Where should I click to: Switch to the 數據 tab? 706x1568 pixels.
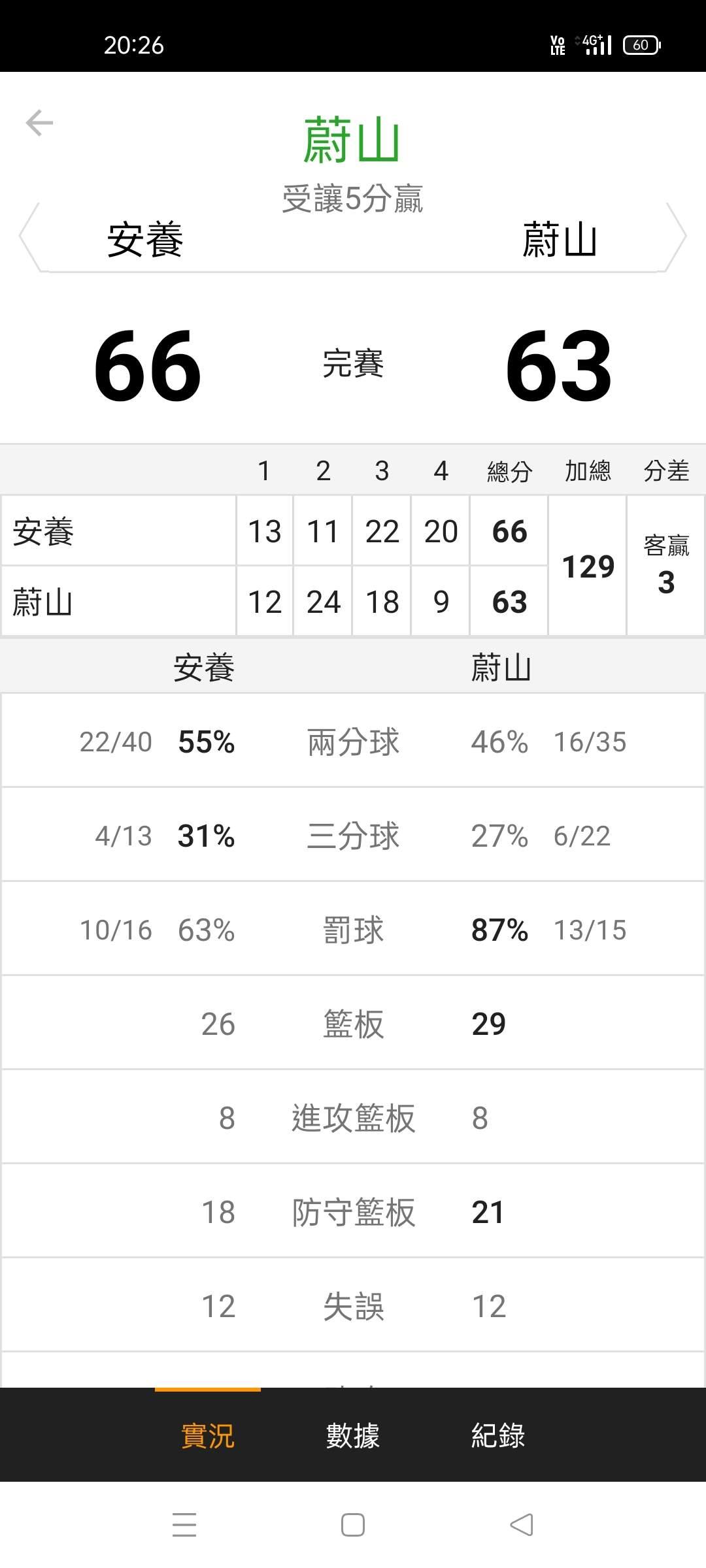tap(353, 1435)
